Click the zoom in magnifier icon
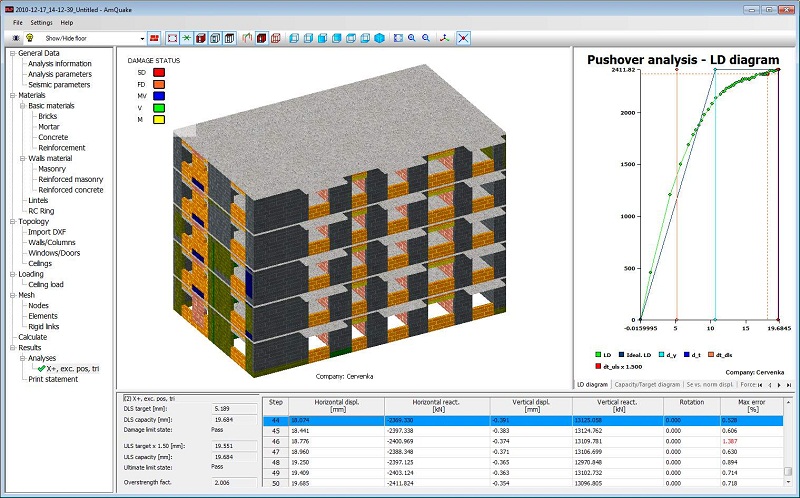The width and height of the screenshot is (800, 498). 412,38
